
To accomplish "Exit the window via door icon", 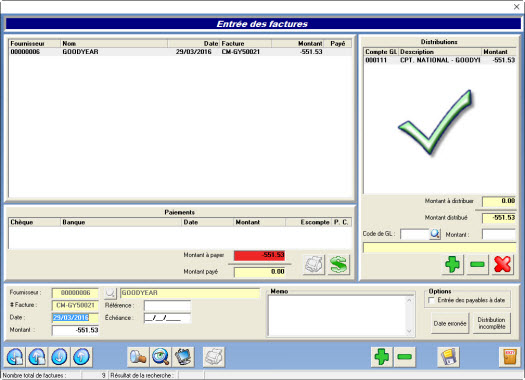I will click(510, 357).
